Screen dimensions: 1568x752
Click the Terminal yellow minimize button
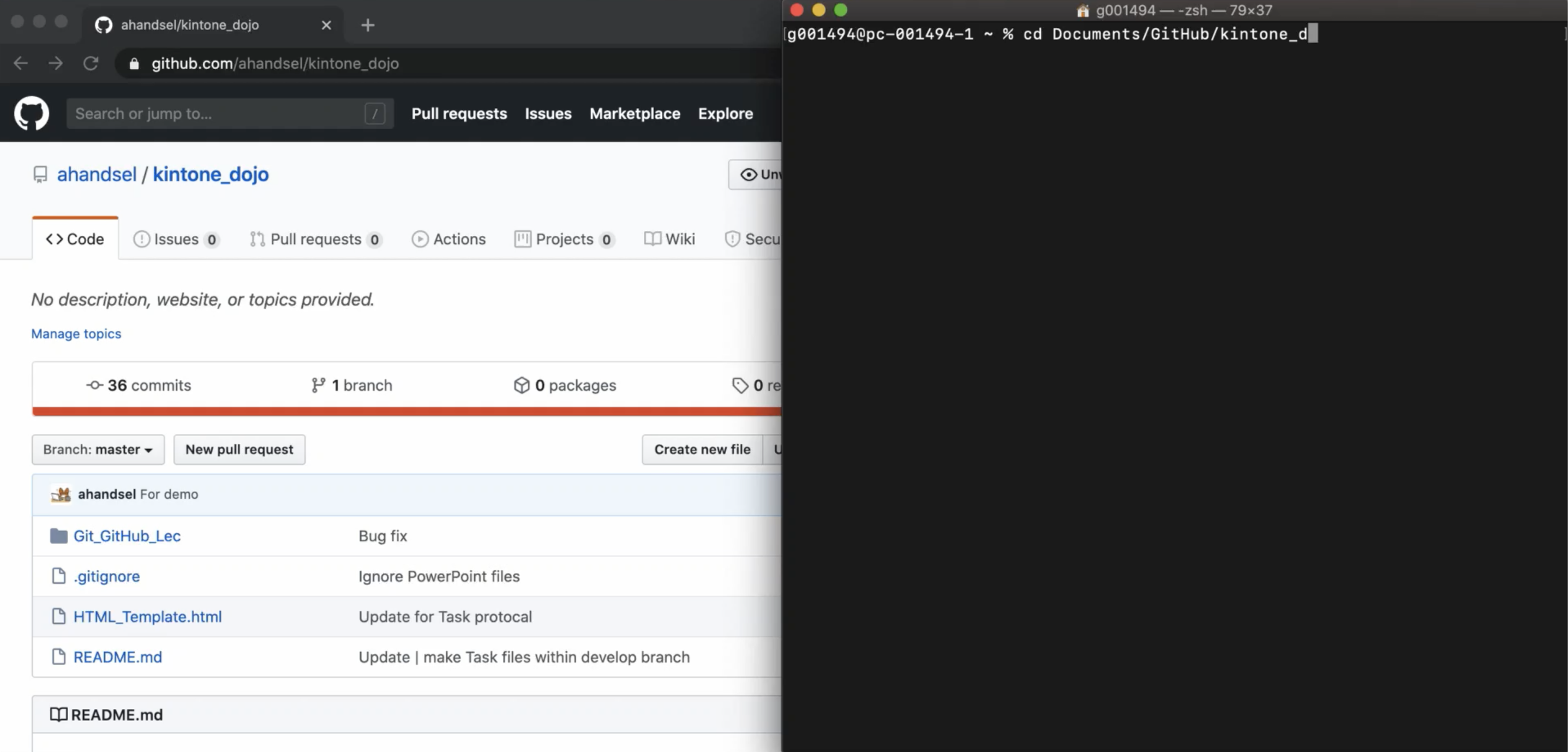pyautogui.click(x=819, y=10)
